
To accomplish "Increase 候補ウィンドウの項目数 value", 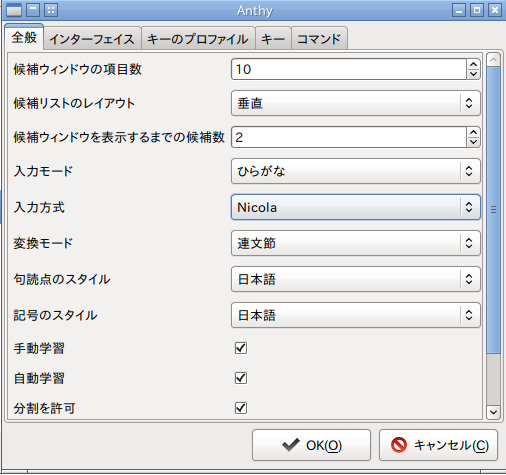I will [x=473, y=64].
